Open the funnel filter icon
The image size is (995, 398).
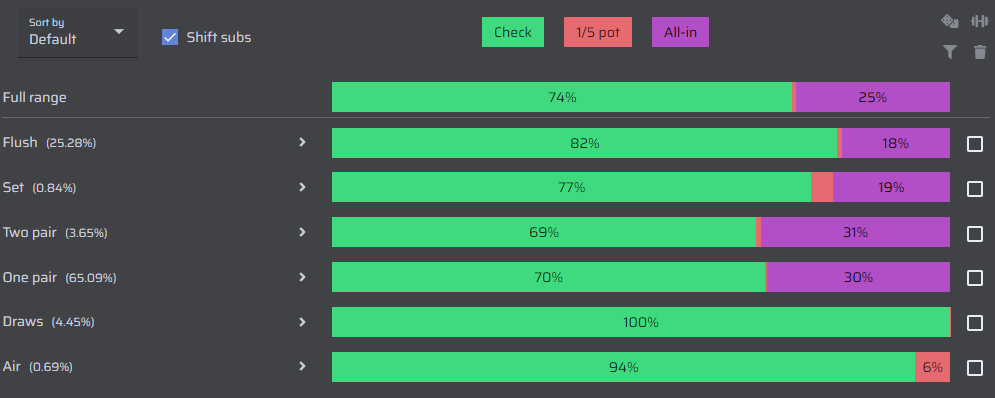[949, 52]
